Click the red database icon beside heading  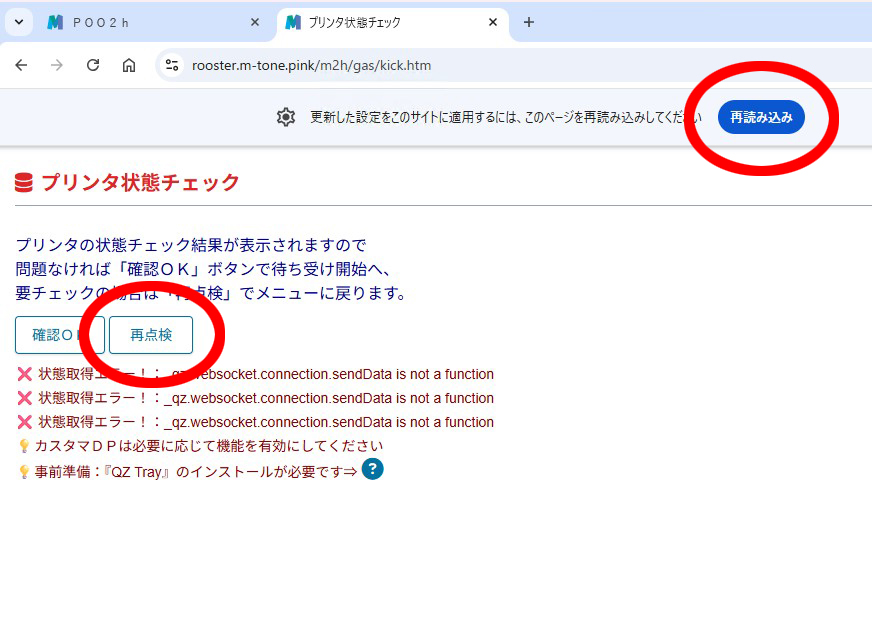[24, 183]
